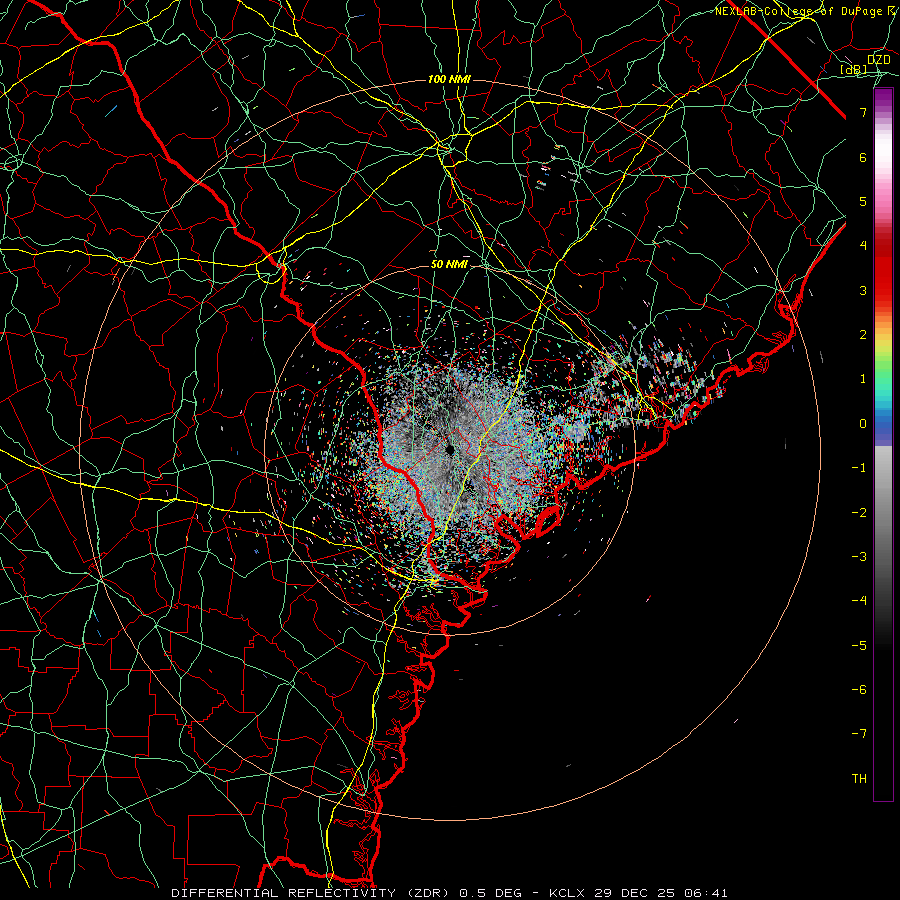Image resolution: width=900 pixels, height=900 pixels.
Task: Click "0.5 DEG" elevation text
Action: click(491, 893)
